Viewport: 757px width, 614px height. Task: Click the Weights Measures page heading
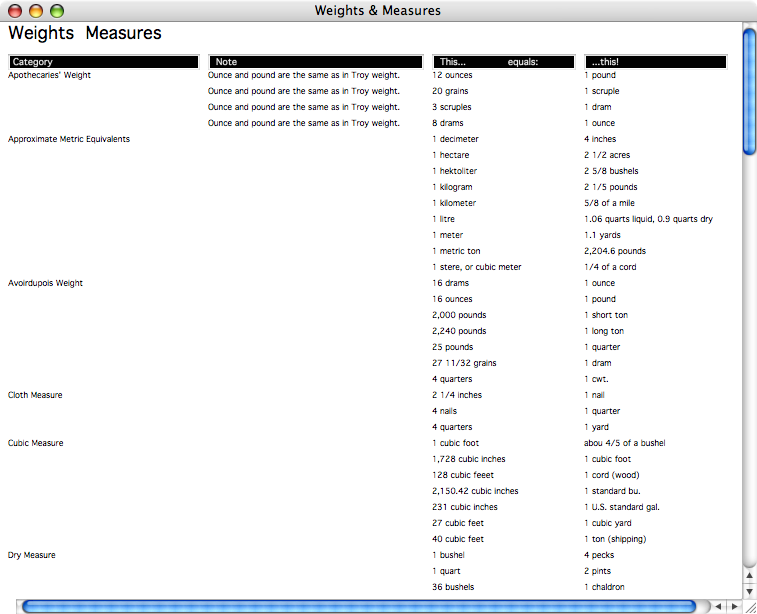click(85, 34)
